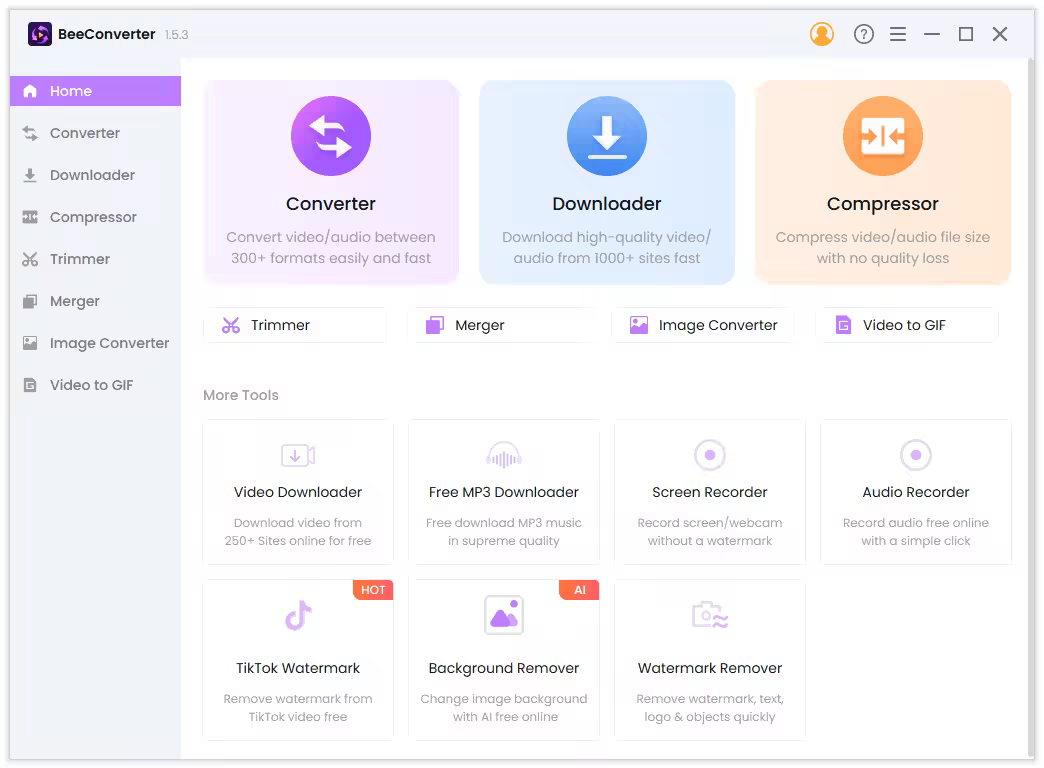The width and height of the screenshot is (1044, 768).
Task: Click the Background Remover picture icon
Action: 504,615
